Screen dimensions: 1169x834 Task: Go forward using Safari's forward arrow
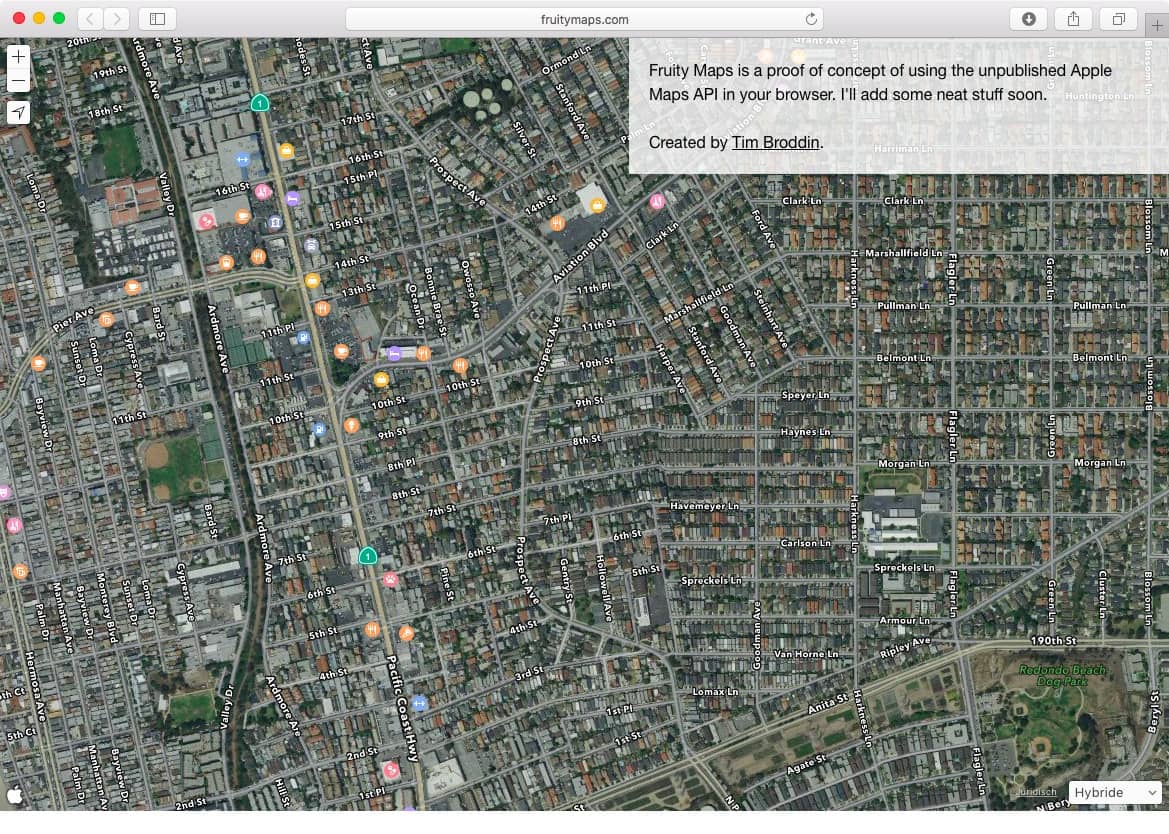coord(117,18)
